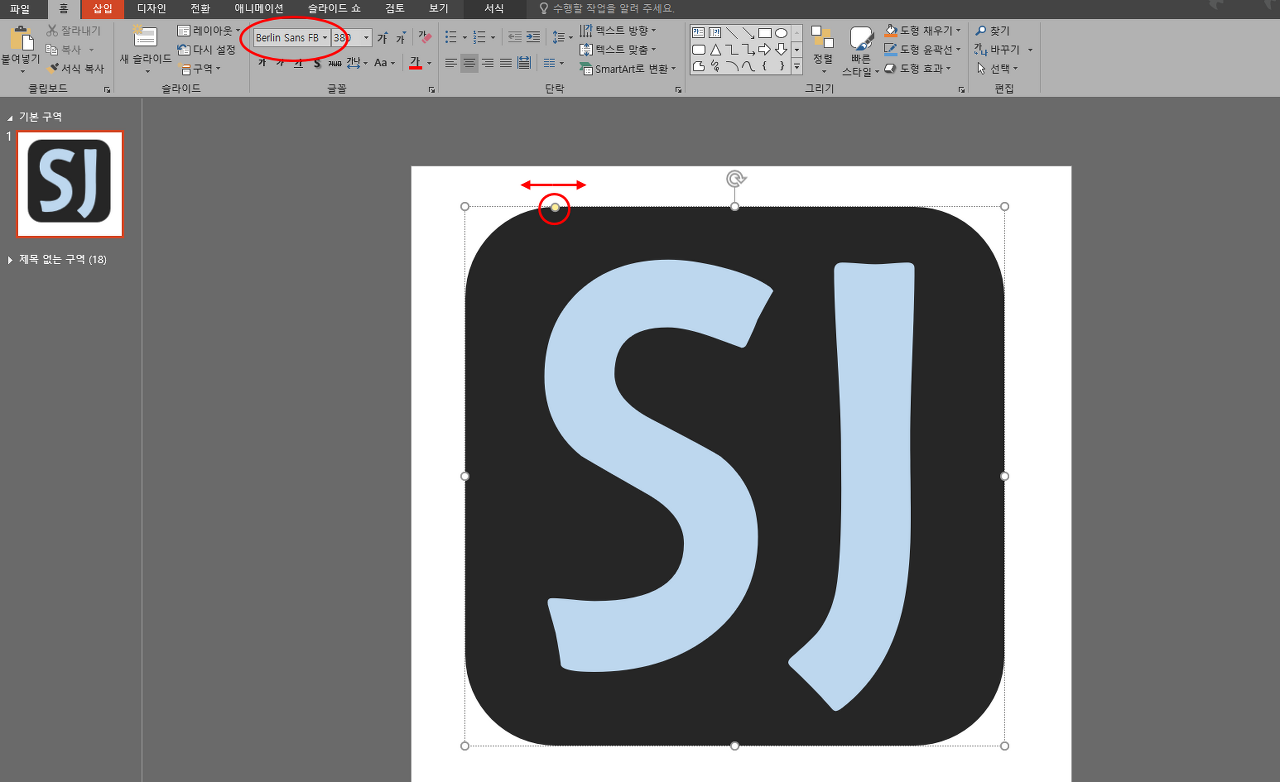Select the isosceles triangle shape
The image size is (1280, 782).
point(715,49)
